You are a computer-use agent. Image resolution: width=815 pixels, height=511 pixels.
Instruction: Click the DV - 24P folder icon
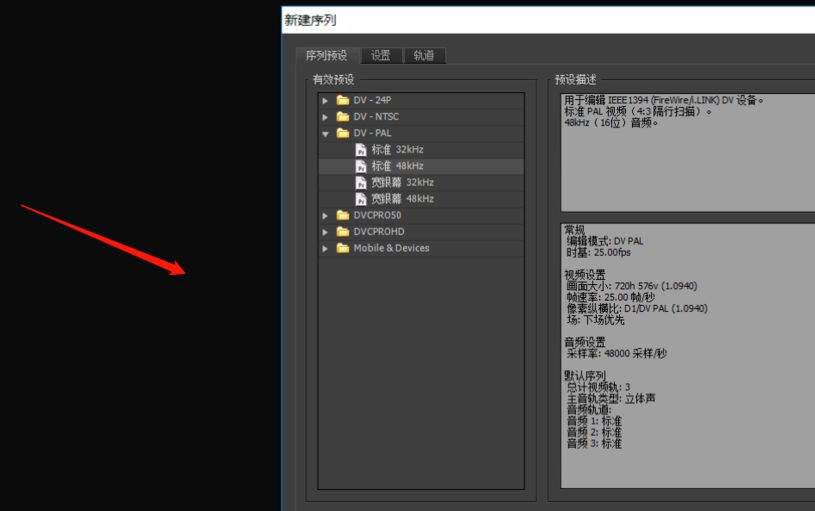(x=343, y=100)
